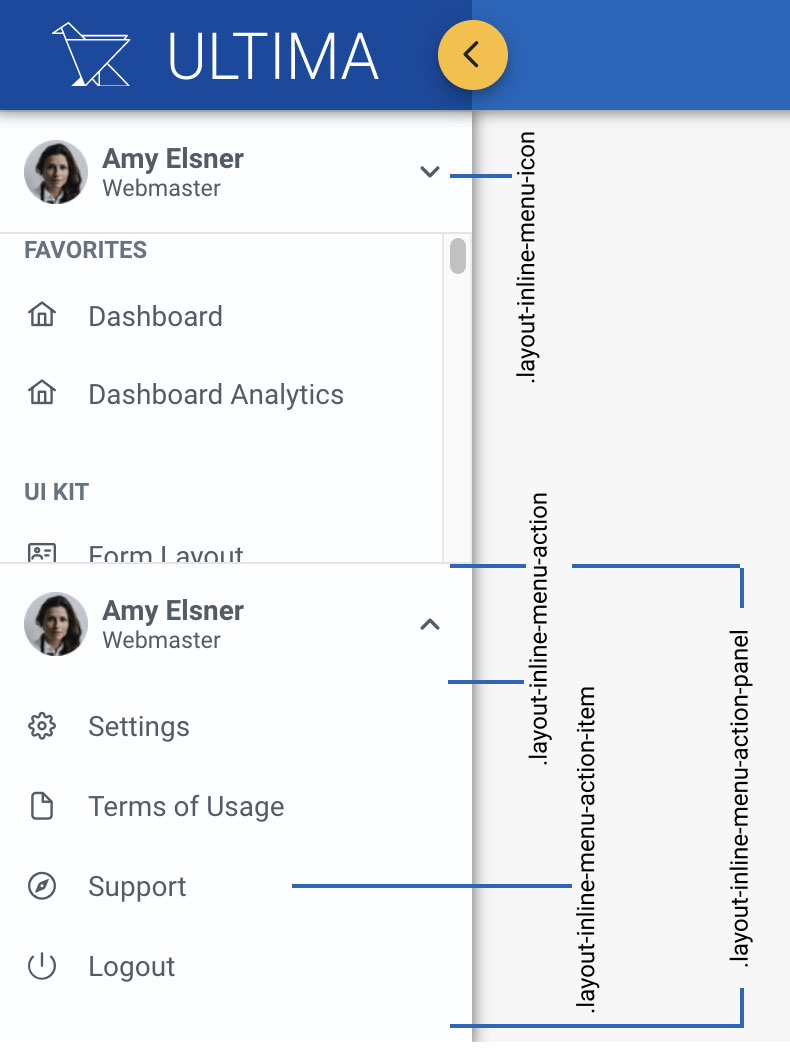This screenshot has height=1048, width=790.
Task: Open the Dashboard menu entry
Action: click(x=155, y=316)
